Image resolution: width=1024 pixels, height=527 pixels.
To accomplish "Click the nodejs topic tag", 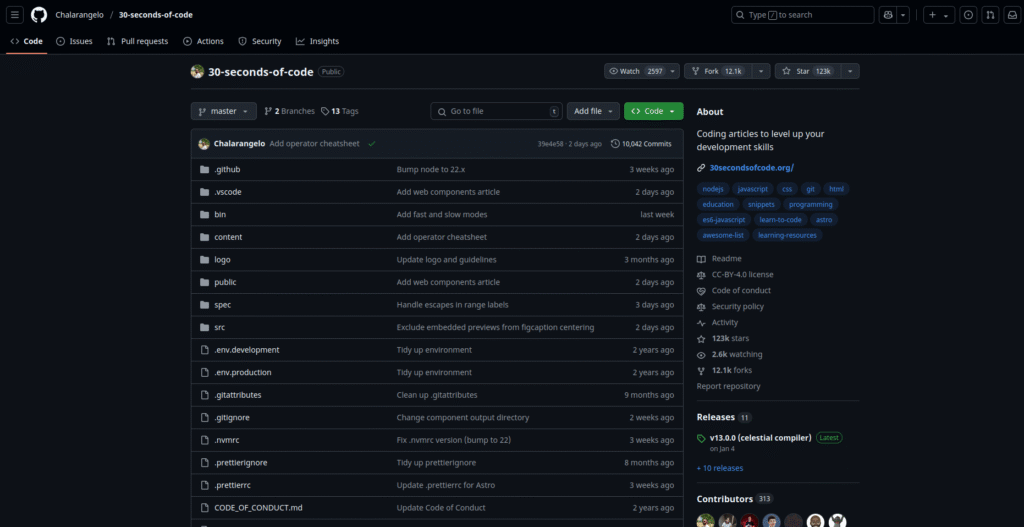I will [x=713, y=189].
